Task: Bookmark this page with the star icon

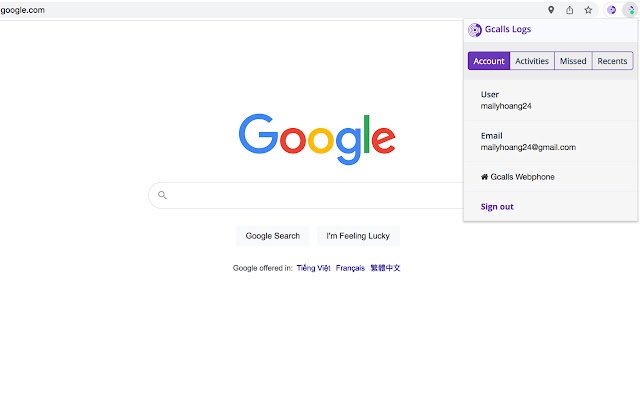Action: (x=588, y=10)
